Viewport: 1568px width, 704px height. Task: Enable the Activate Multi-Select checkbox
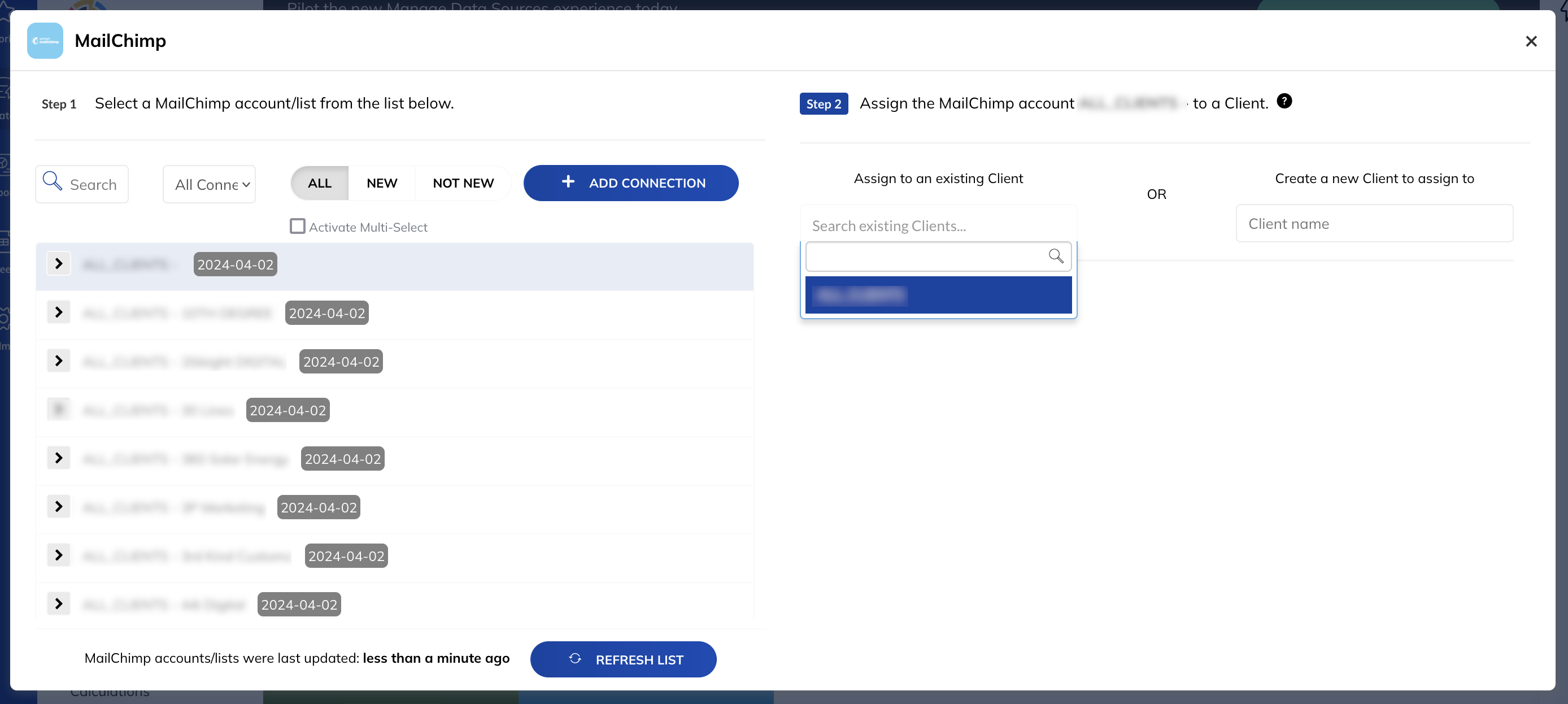(298, 227)
